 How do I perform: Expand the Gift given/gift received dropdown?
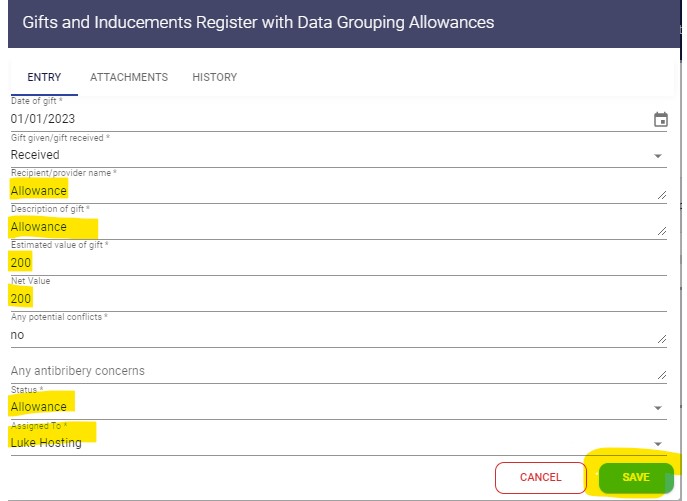click(x=657, y=156)
